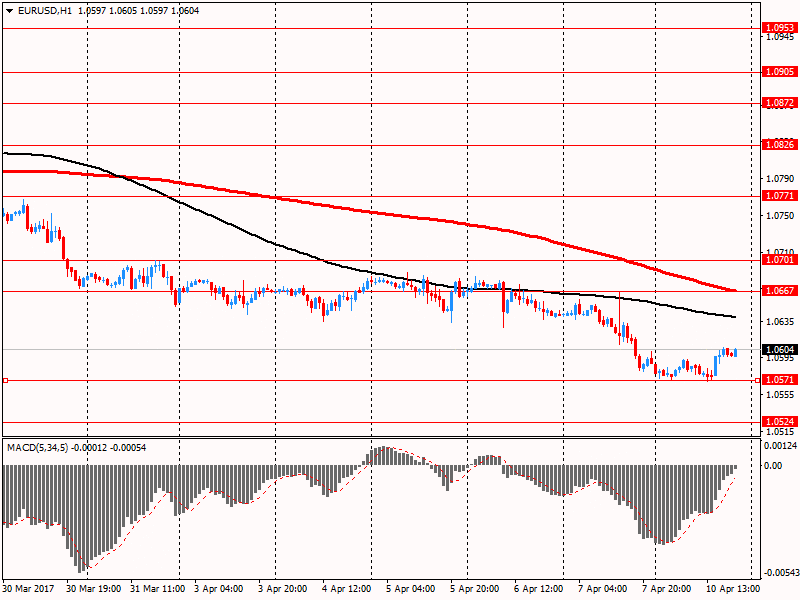Click the MACD(5,34,5) indicator label
The image size is (800, 600).
pyautogui.click(x=37, y=448)
